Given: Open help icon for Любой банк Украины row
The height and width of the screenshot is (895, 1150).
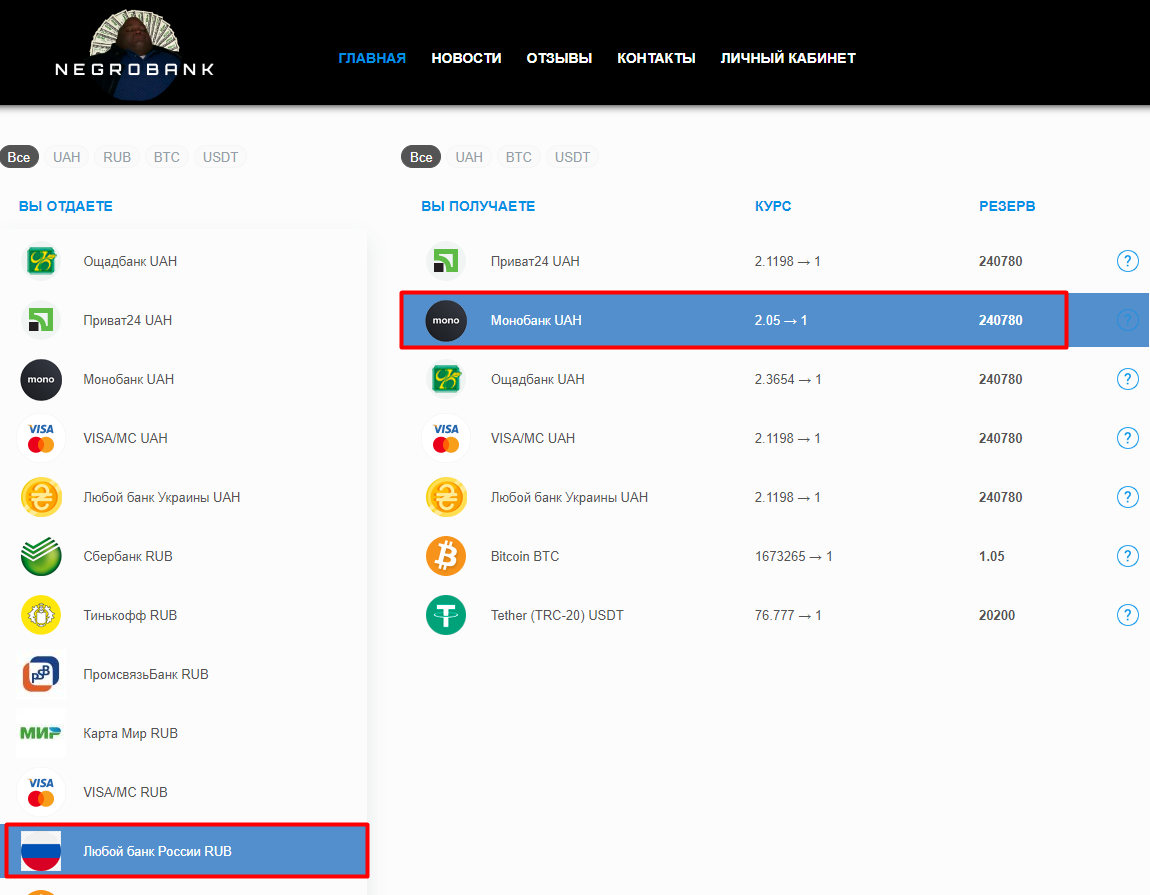Looking at the screenshot, I should pos(1127,497).
